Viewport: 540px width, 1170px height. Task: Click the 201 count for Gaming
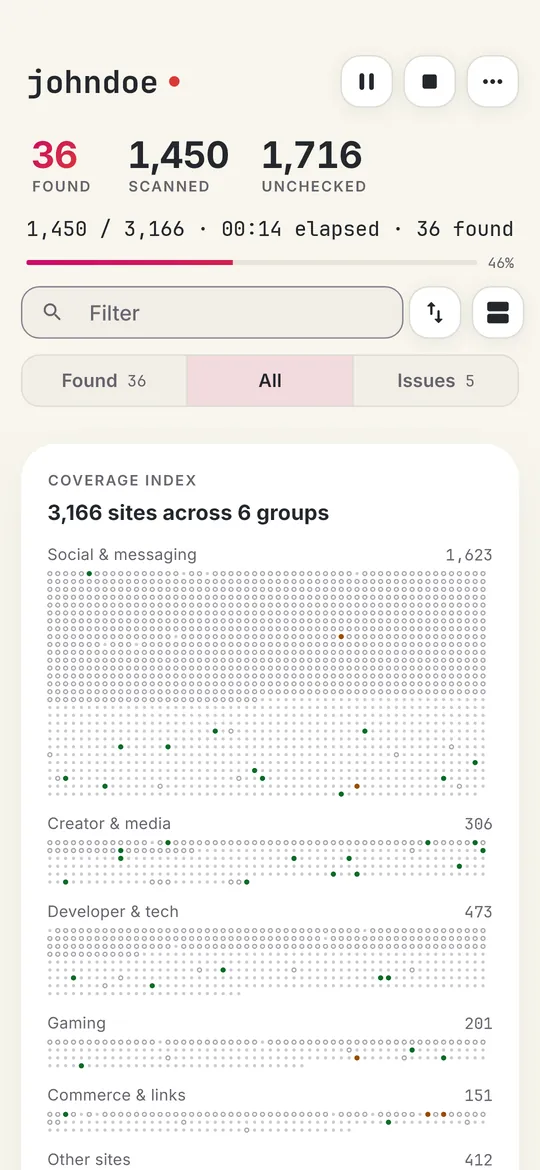click(x=478, y=1023)
